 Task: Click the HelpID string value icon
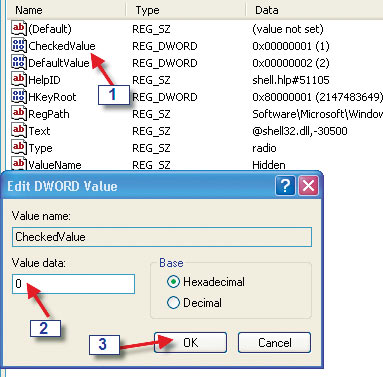click(x=19, y=79)
